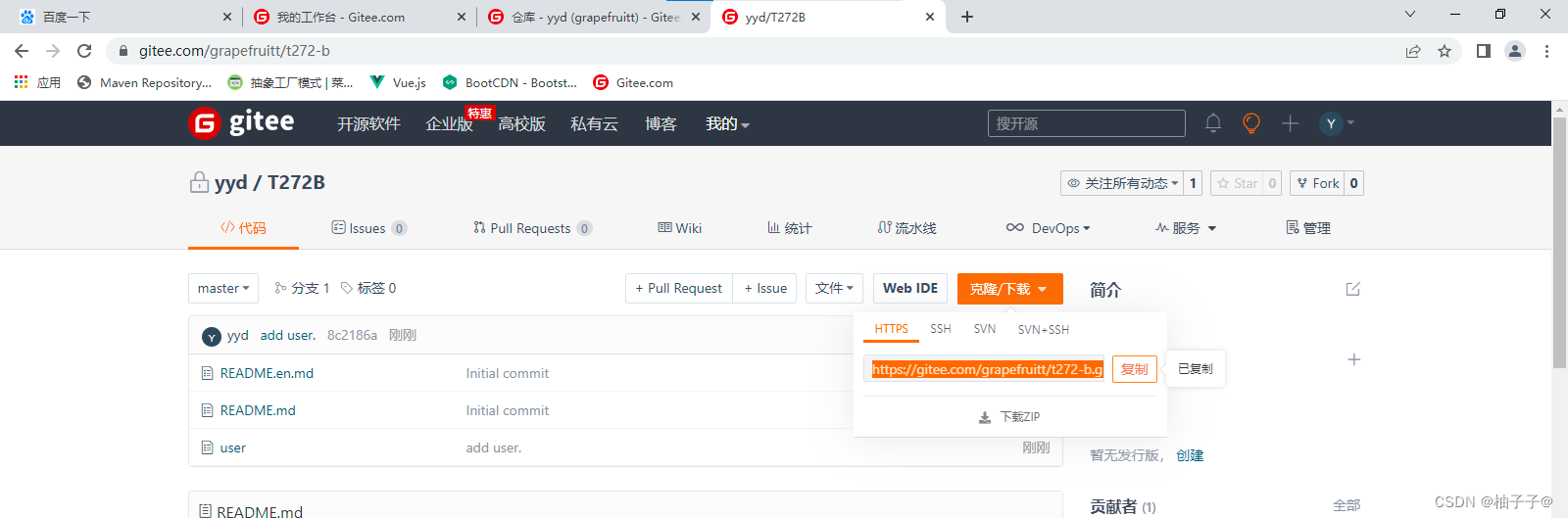
Task: Open the 克隆/下载 dropdown button
Action: click(1009, 289)
